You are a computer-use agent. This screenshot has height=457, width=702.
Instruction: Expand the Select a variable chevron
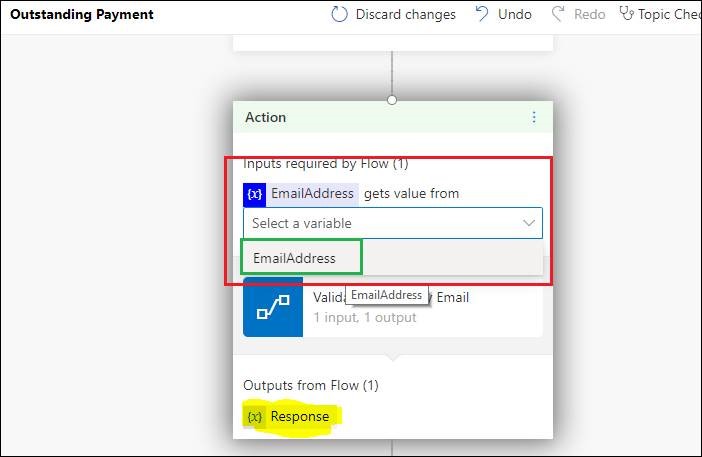click(x=529, y=223)
